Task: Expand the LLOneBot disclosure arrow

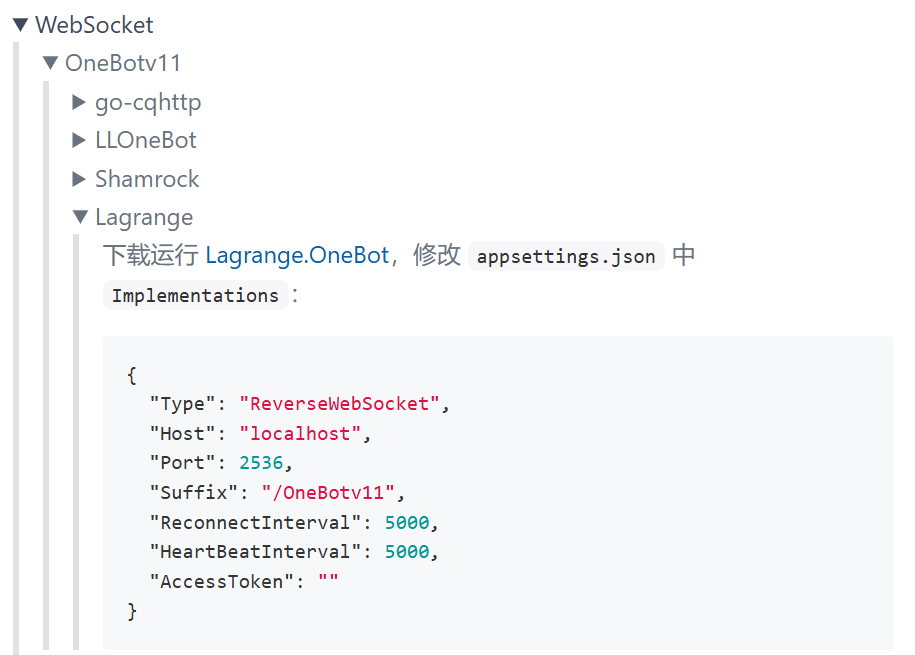Action: [80, 140]
